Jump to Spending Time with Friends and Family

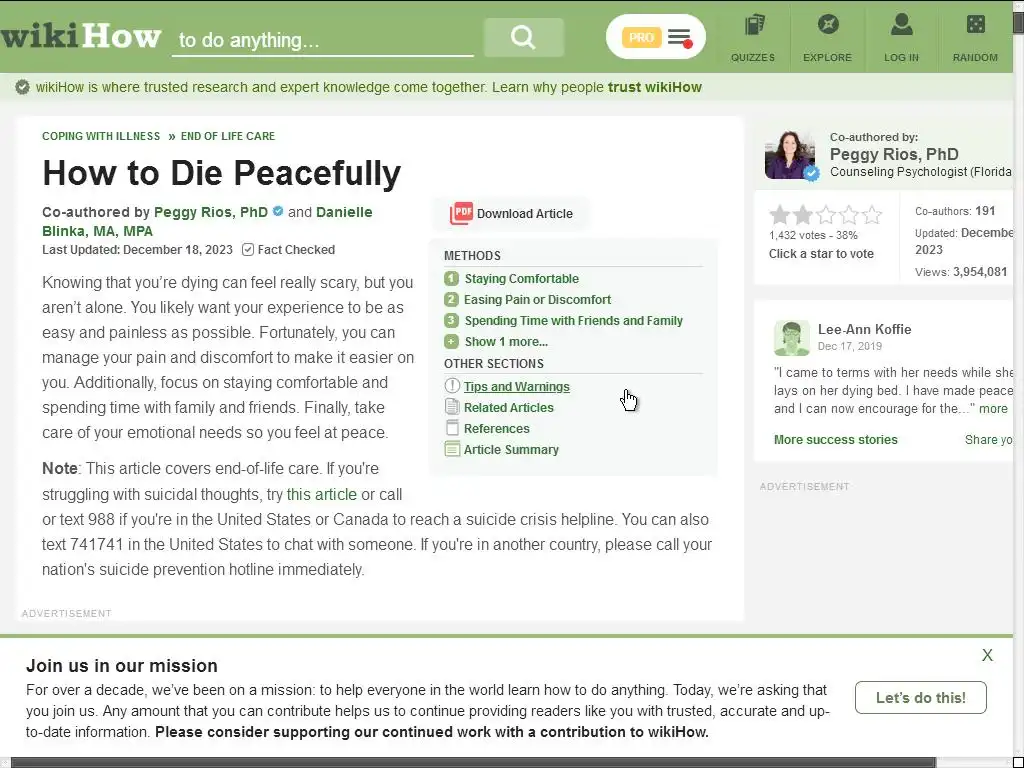coord(573,321)
